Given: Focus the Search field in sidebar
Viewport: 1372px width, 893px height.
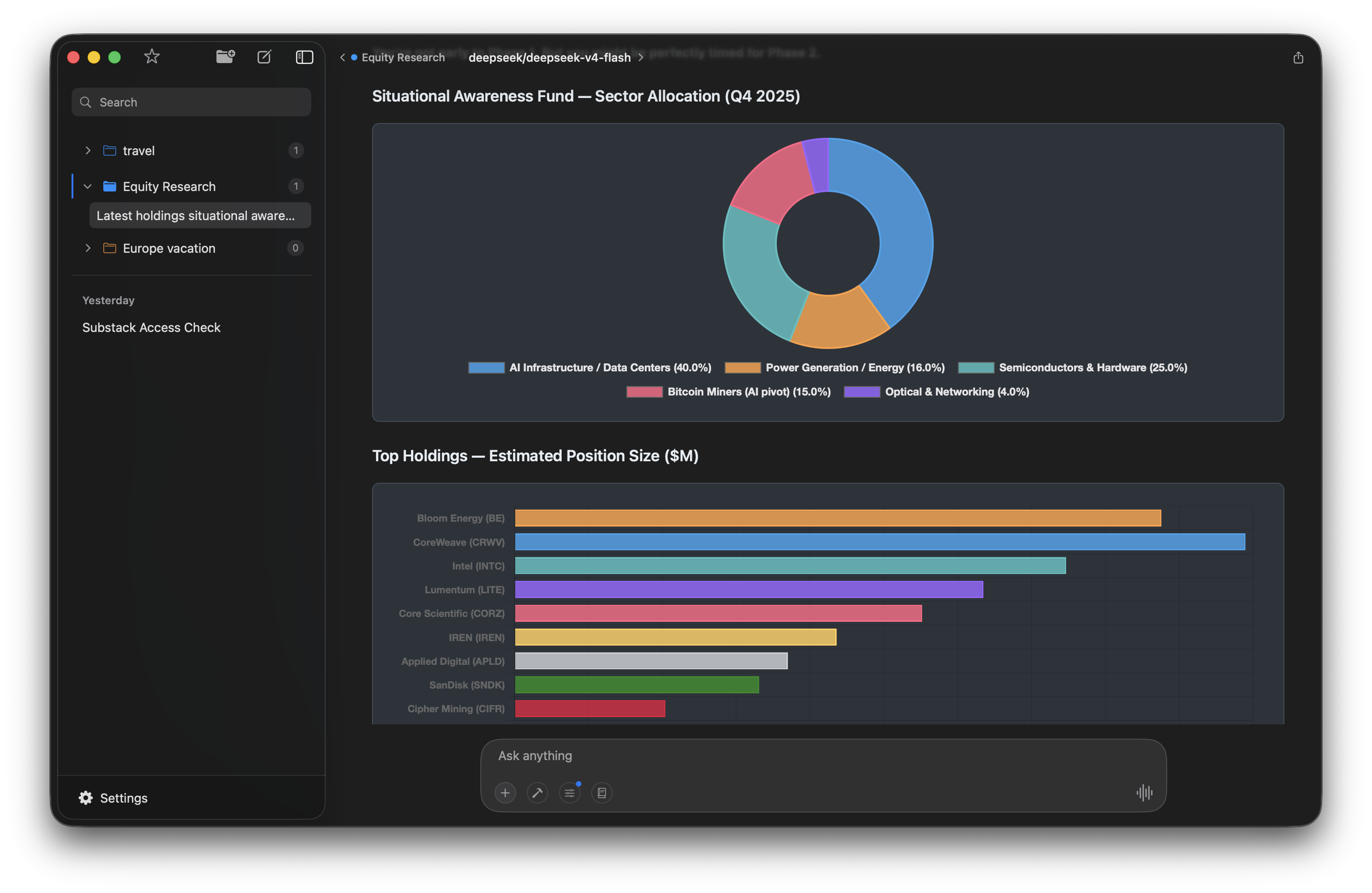Looking at the screenshot, I should coord(191,102).
